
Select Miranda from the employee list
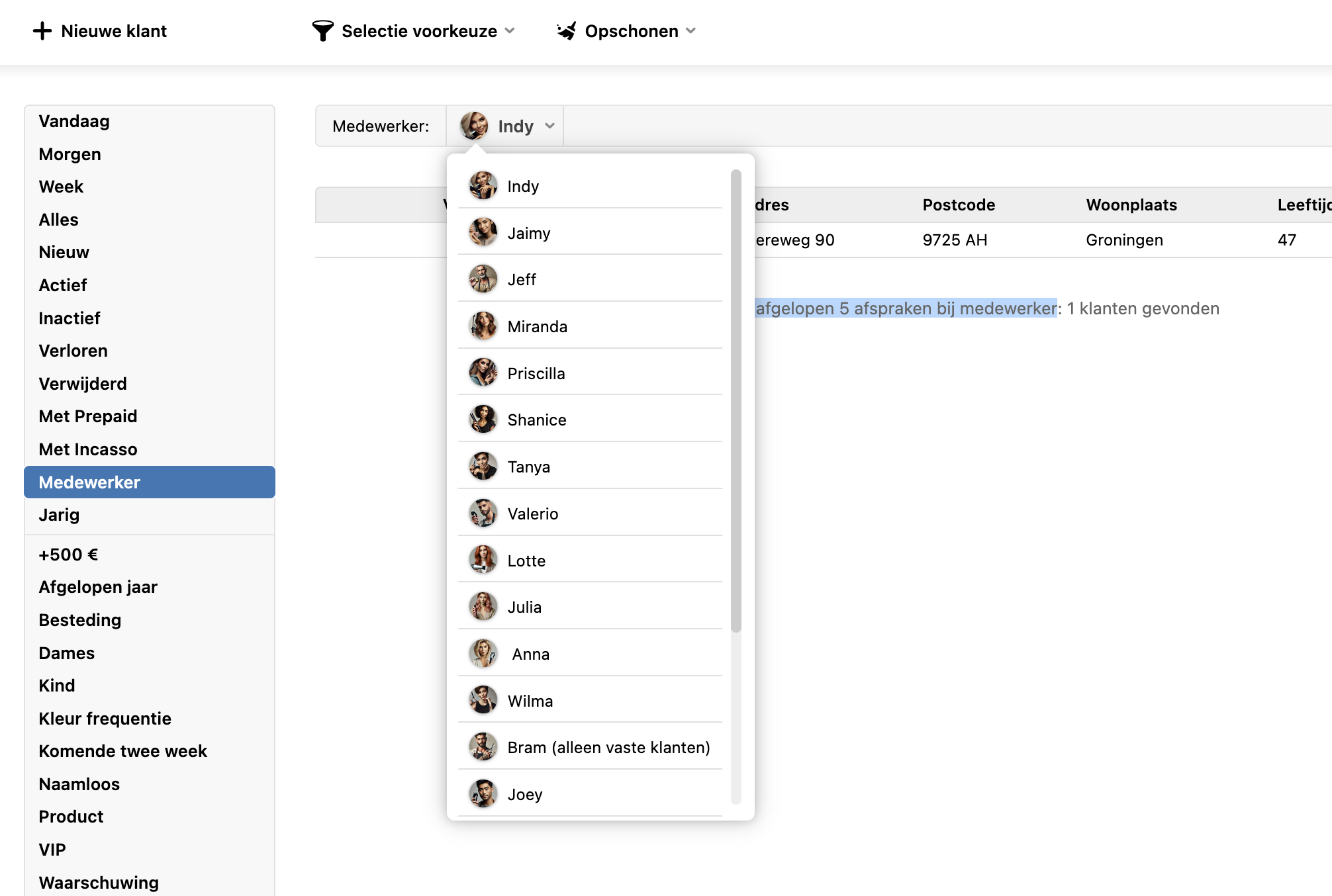pyautogui.click(x=537, y=327)
